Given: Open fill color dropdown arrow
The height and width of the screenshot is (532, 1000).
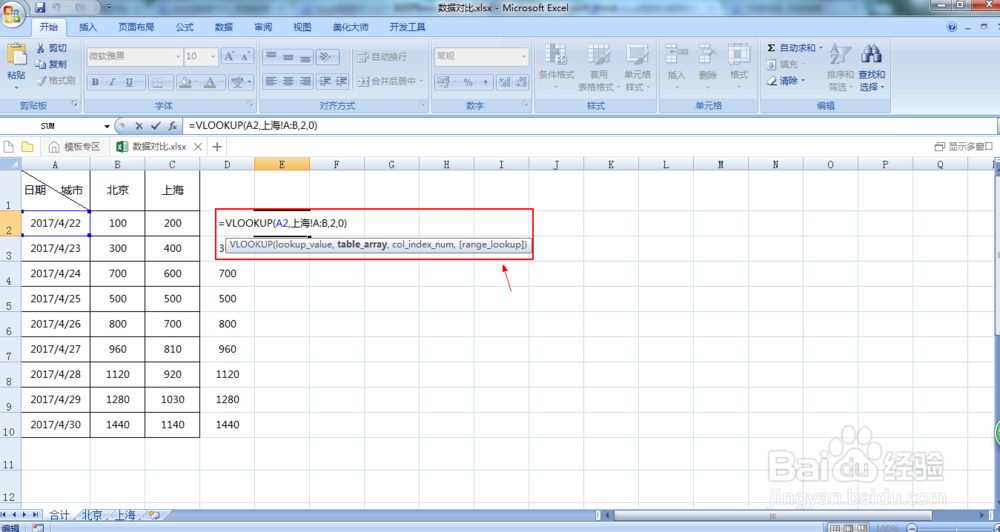Looking at the screenshot, I should point(196,82).
